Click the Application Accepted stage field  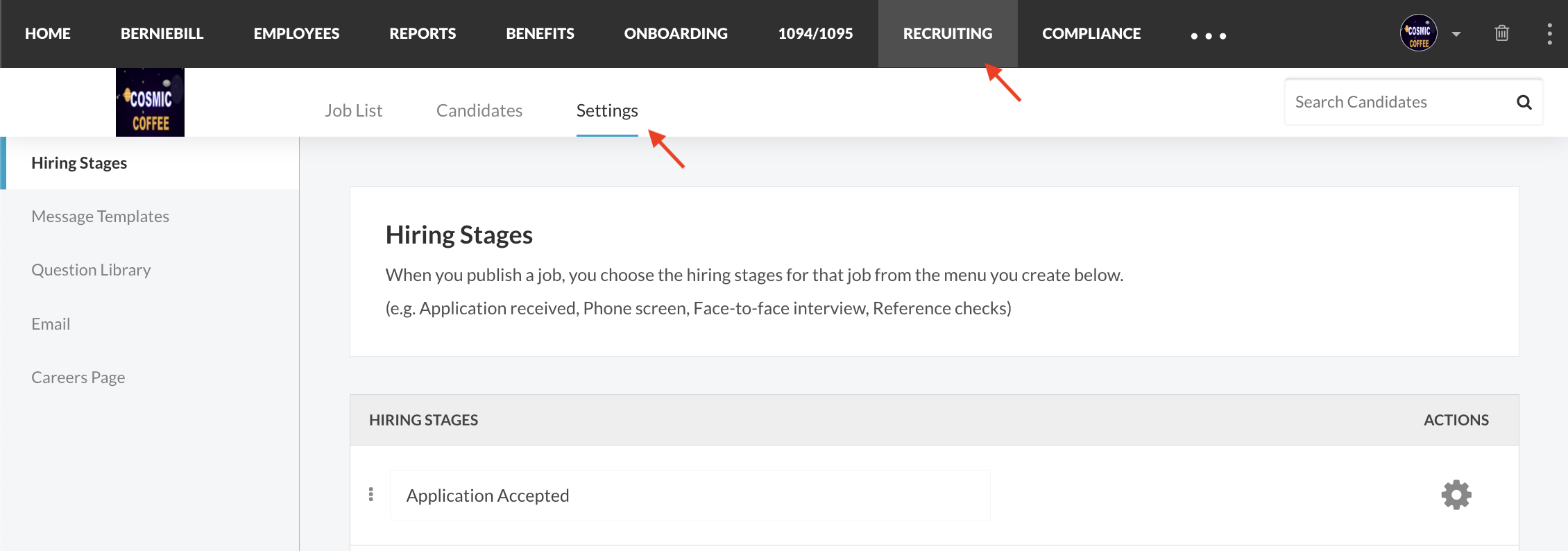(x=690, y=495)
